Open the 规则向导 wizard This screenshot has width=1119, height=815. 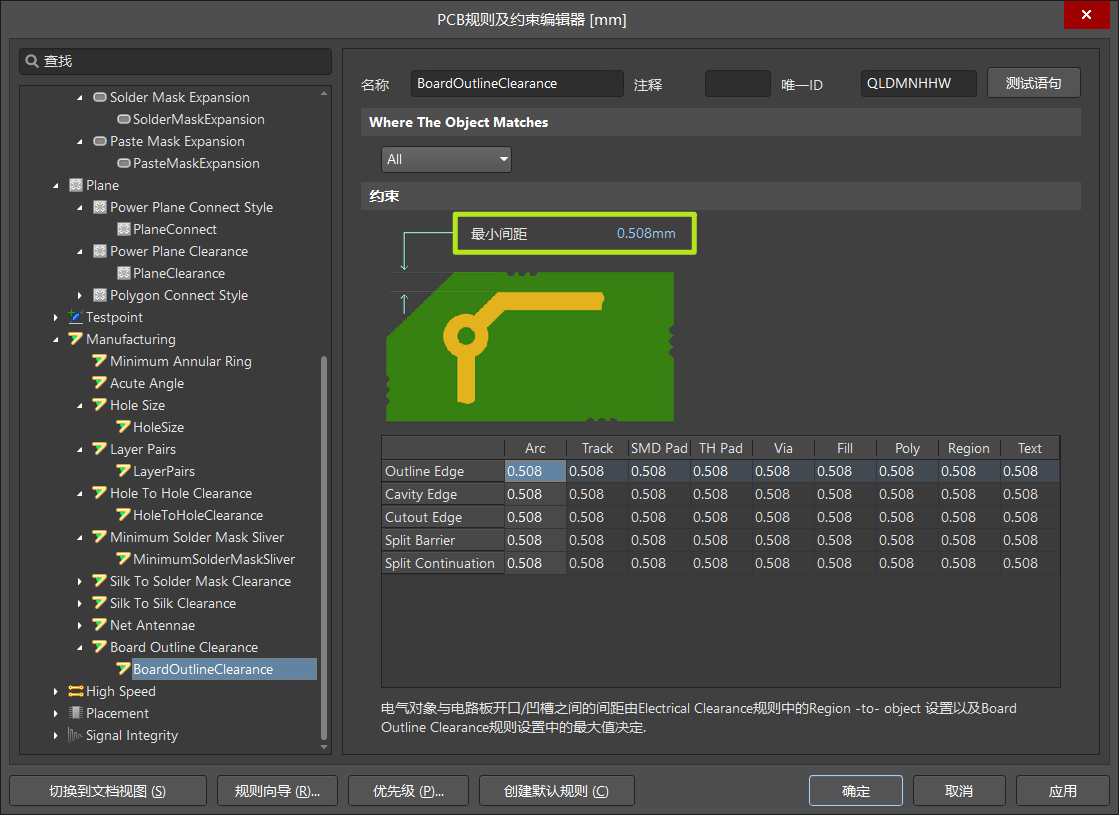277,790
